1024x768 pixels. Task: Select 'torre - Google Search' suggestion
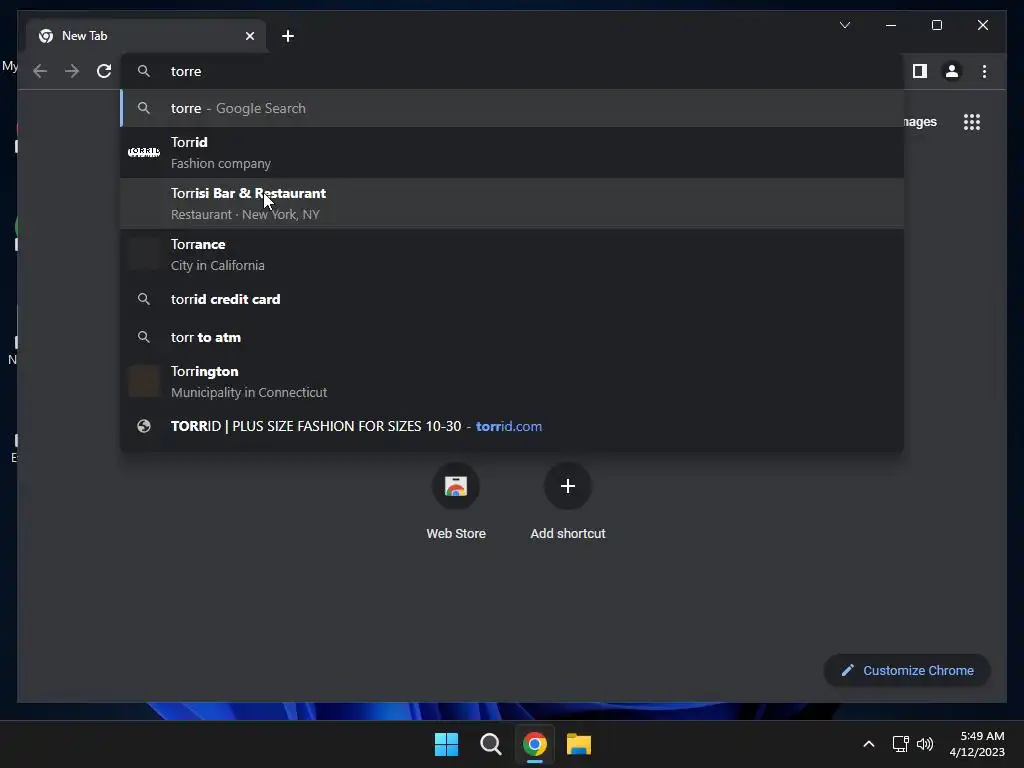coord(512,108)
